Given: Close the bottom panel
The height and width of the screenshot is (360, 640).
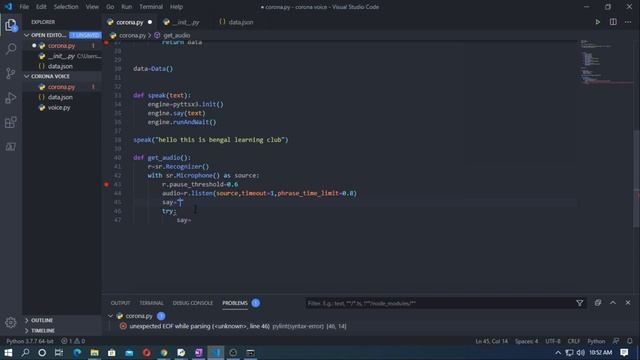Looking at the screenshot, I should point(628,303).
